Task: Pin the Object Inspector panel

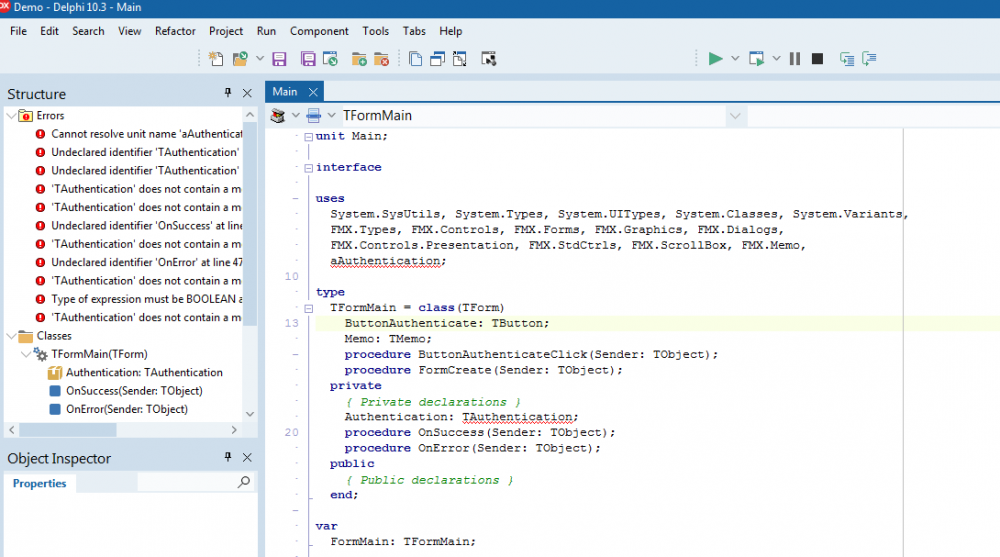Action: [228, 457]
